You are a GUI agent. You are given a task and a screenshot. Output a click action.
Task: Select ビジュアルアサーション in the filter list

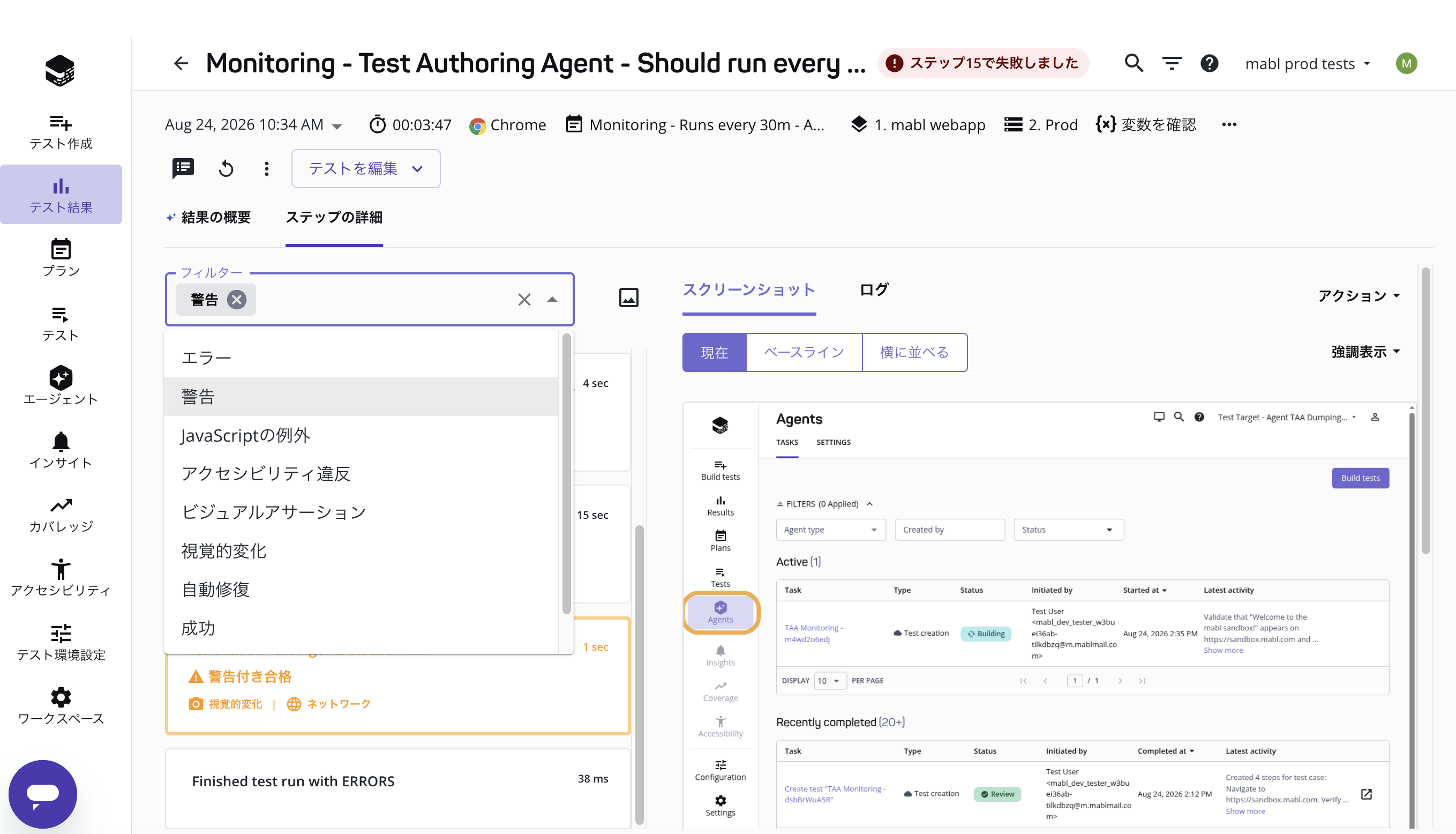[361, 512]
